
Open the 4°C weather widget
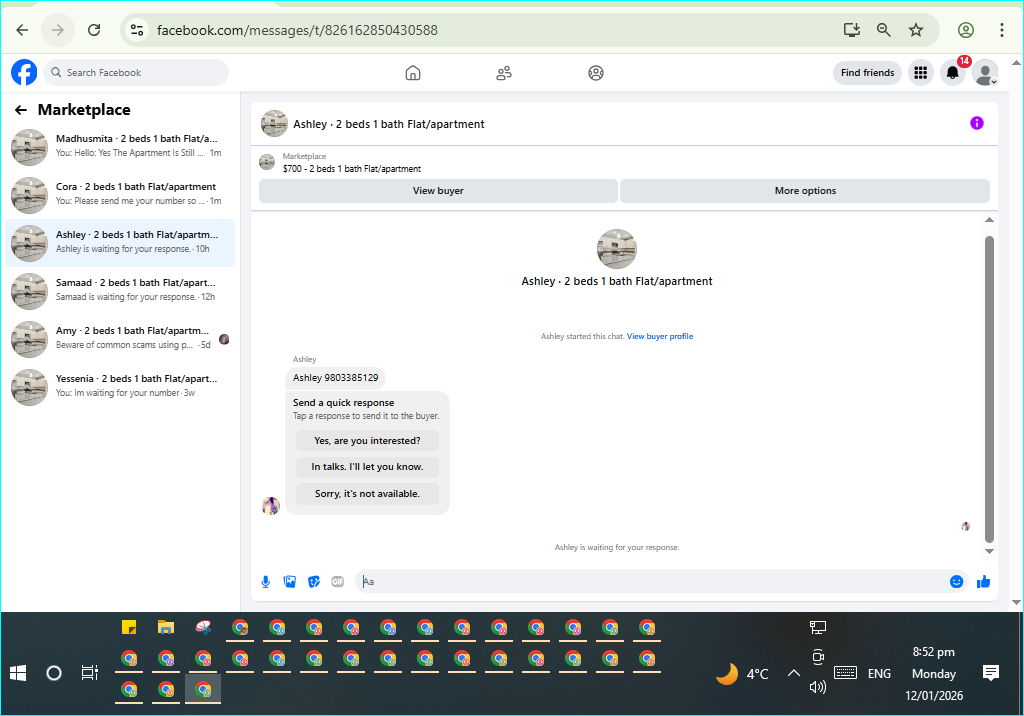coord(743,674)
